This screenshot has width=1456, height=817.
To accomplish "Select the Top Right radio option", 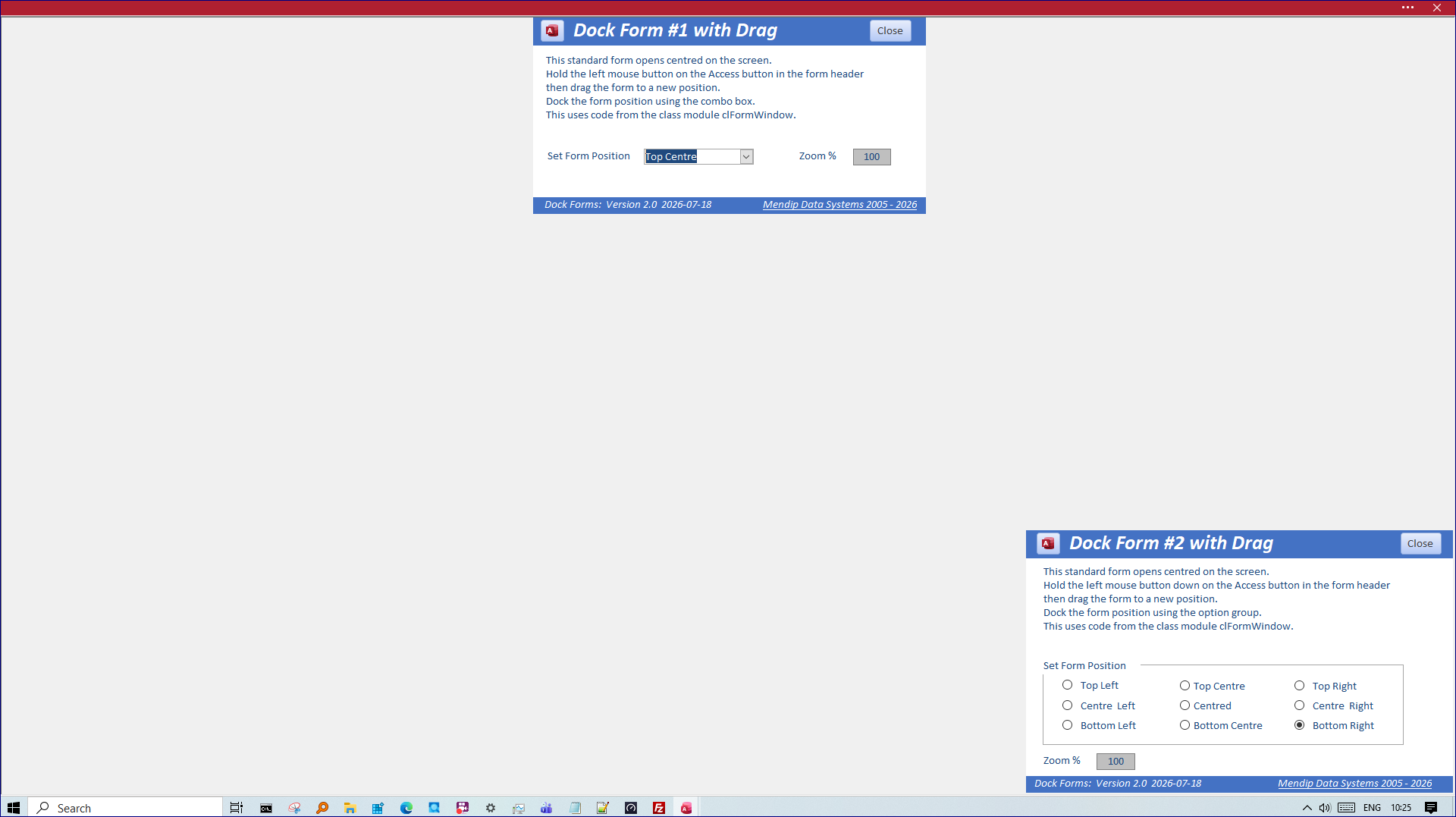I will tap(1299, 686).
